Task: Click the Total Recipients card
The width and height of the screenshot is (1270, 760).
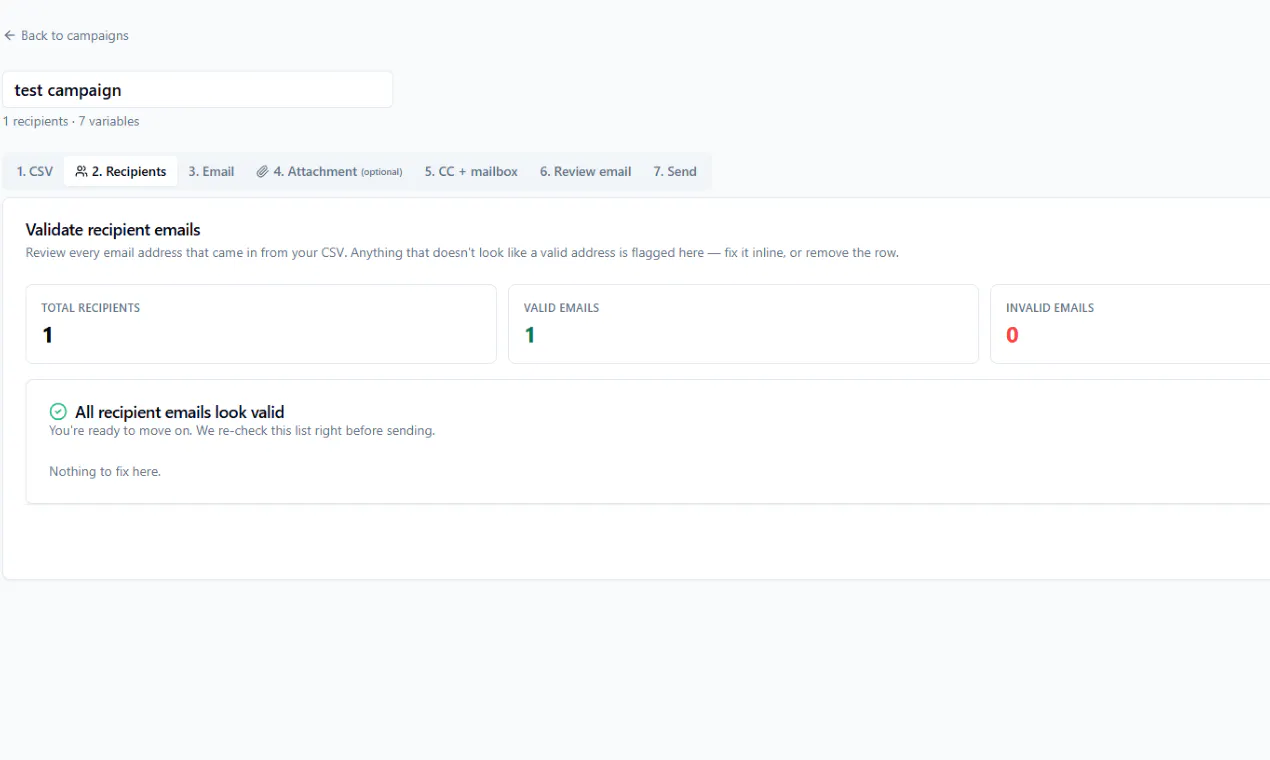Action: pos(261,324)
